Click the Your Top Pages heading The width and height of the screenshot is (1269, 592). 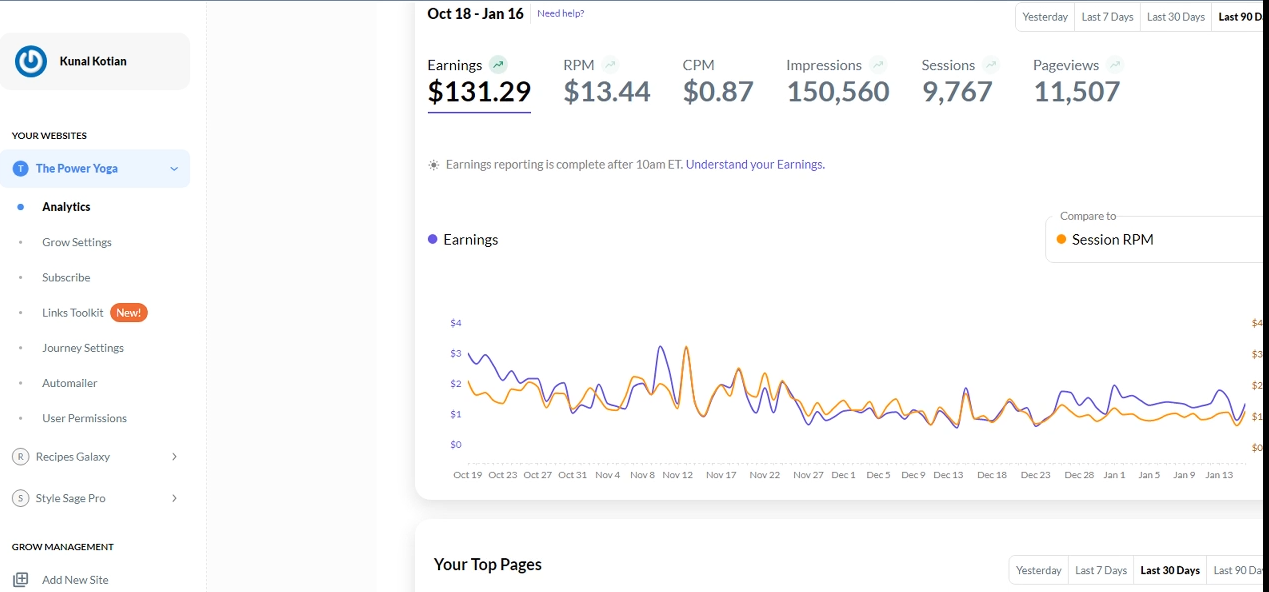(488, 564)
